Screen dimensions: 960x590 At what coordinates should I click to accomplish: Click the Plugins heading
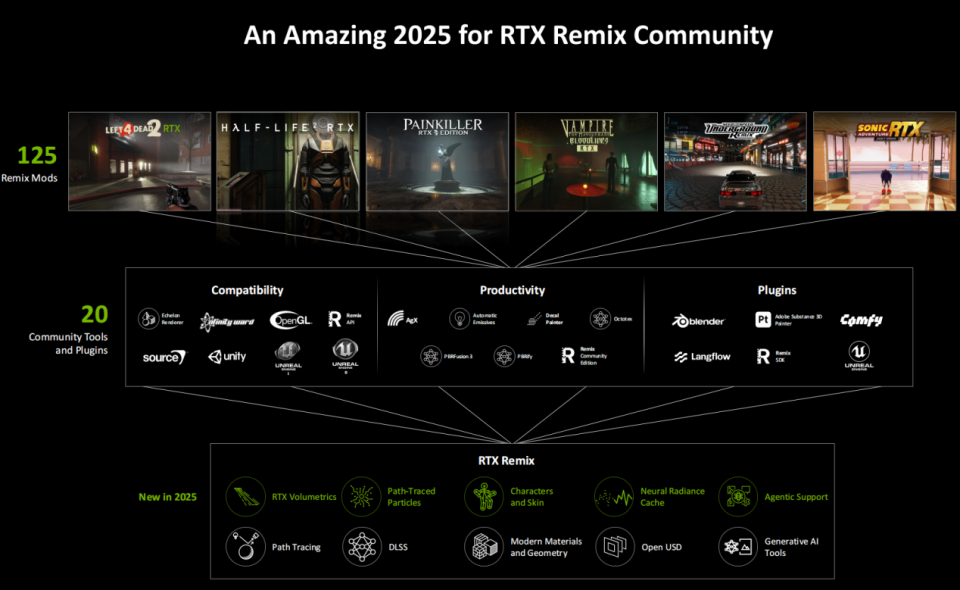pos(777,290)
